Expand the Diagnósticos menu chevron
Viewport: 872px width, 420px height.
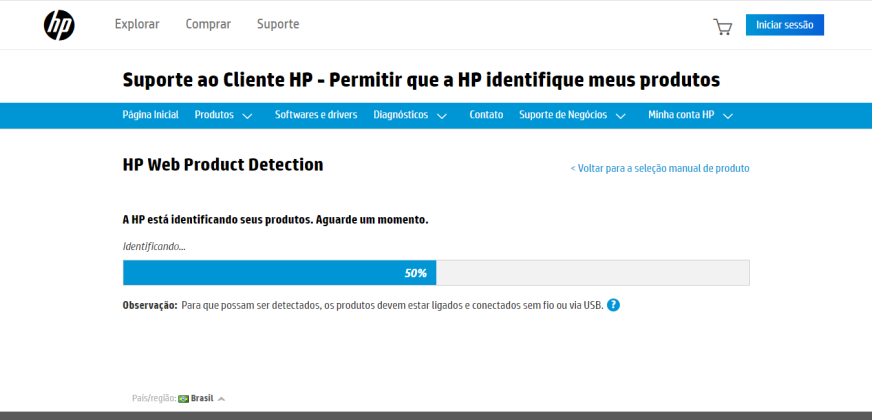[x=442, y=116]
